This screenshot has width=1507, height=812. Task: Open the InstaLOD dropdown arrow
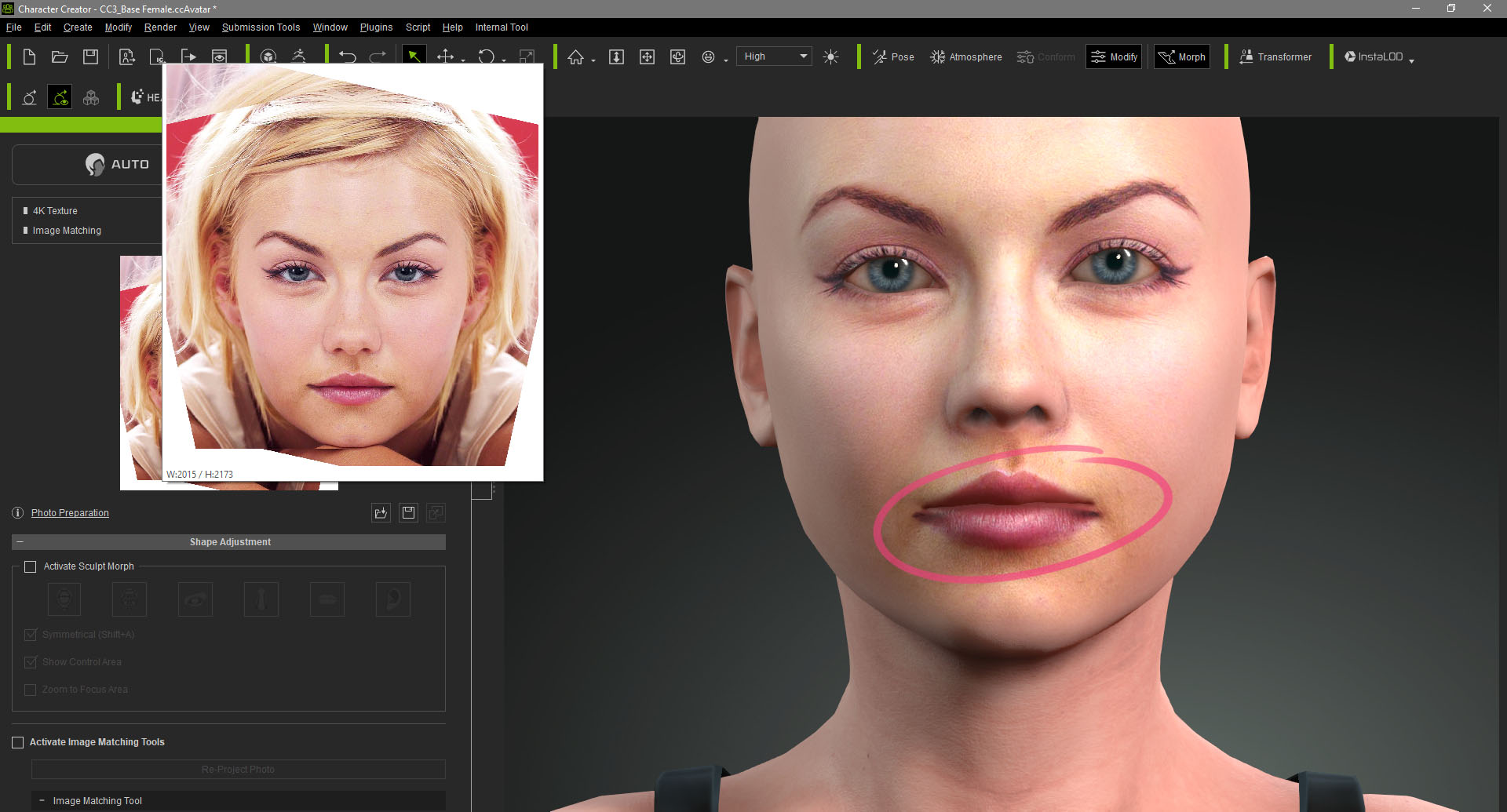pyautogui.click(x=1411, y=60)
